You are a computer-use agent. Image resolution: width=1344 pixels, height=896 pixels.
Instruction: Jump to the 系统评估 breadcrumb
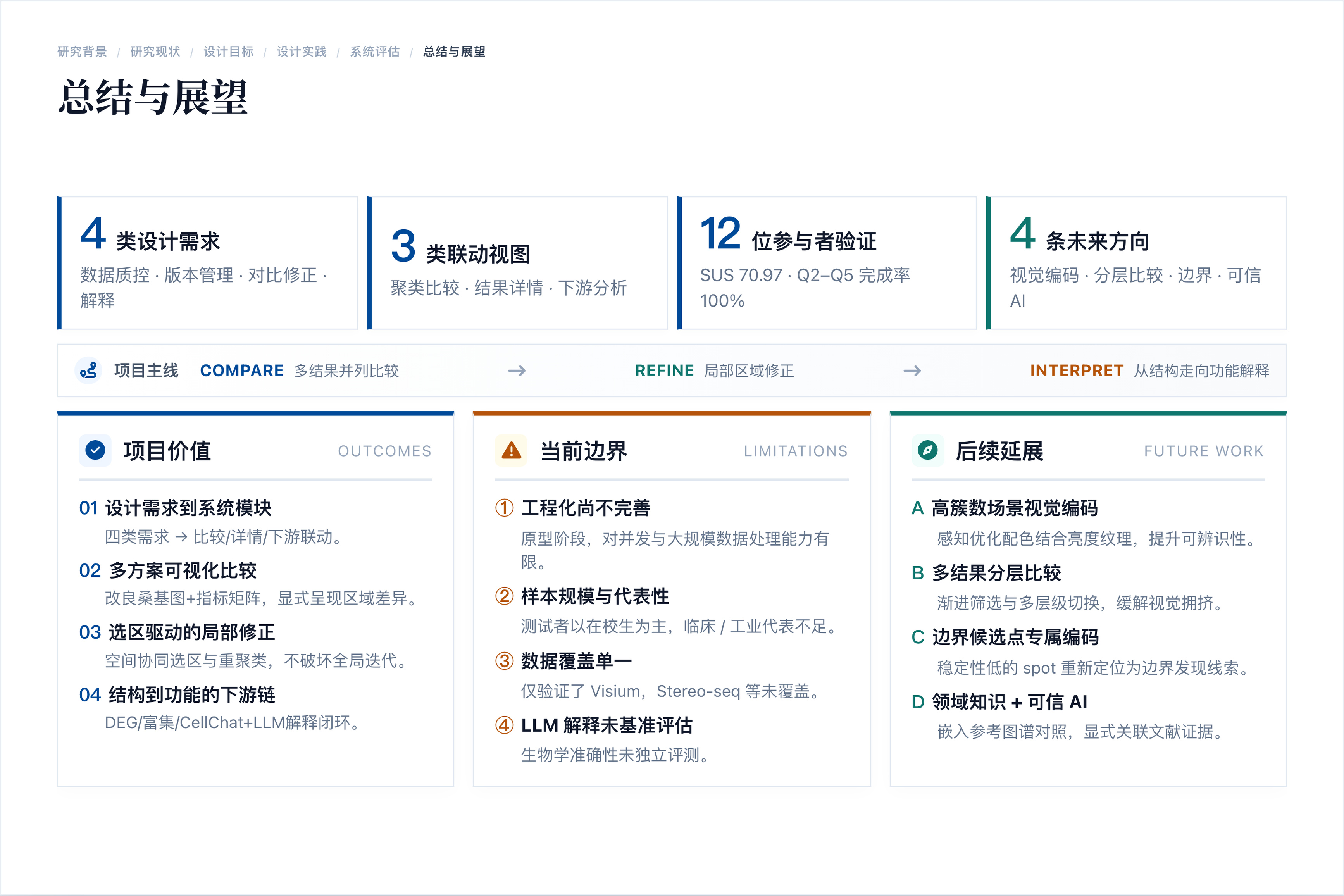click(x=374, y=52)
